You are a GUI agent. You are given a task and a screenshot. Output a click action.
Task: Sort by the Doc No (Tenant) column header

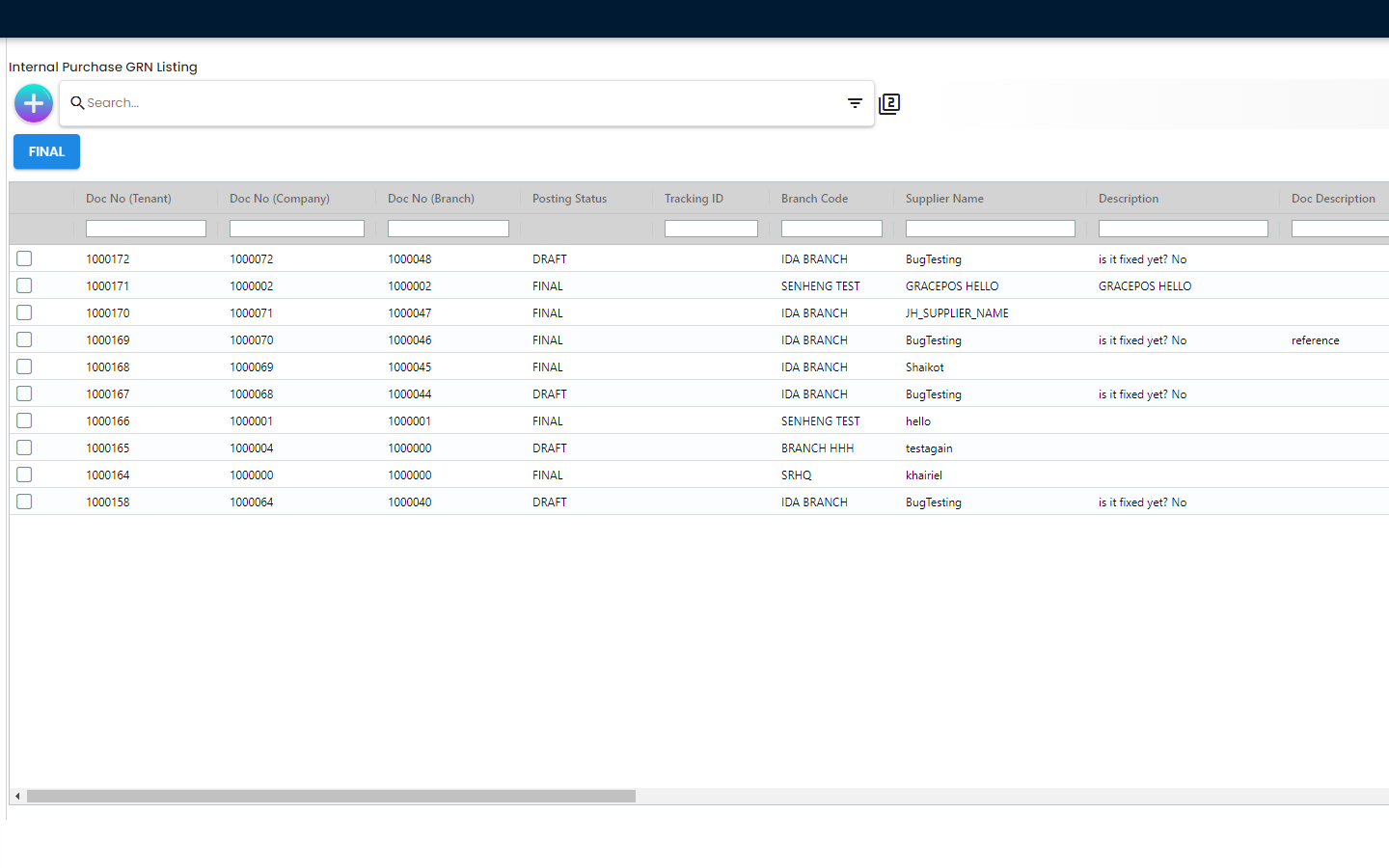pos(128,199)
